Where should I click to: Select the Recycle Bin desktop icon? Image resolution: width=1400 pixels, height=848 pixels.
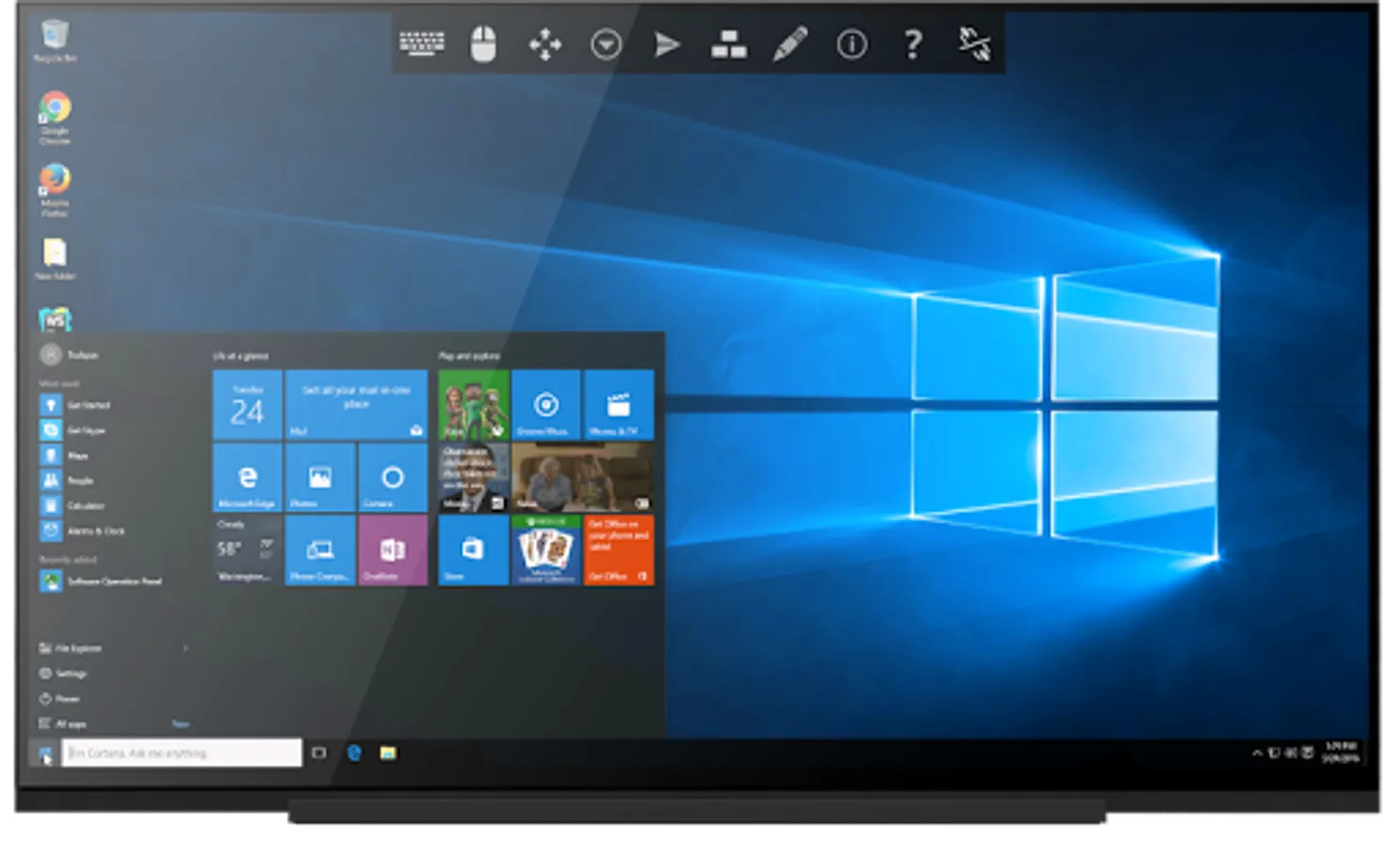click(x=55, y=41)
